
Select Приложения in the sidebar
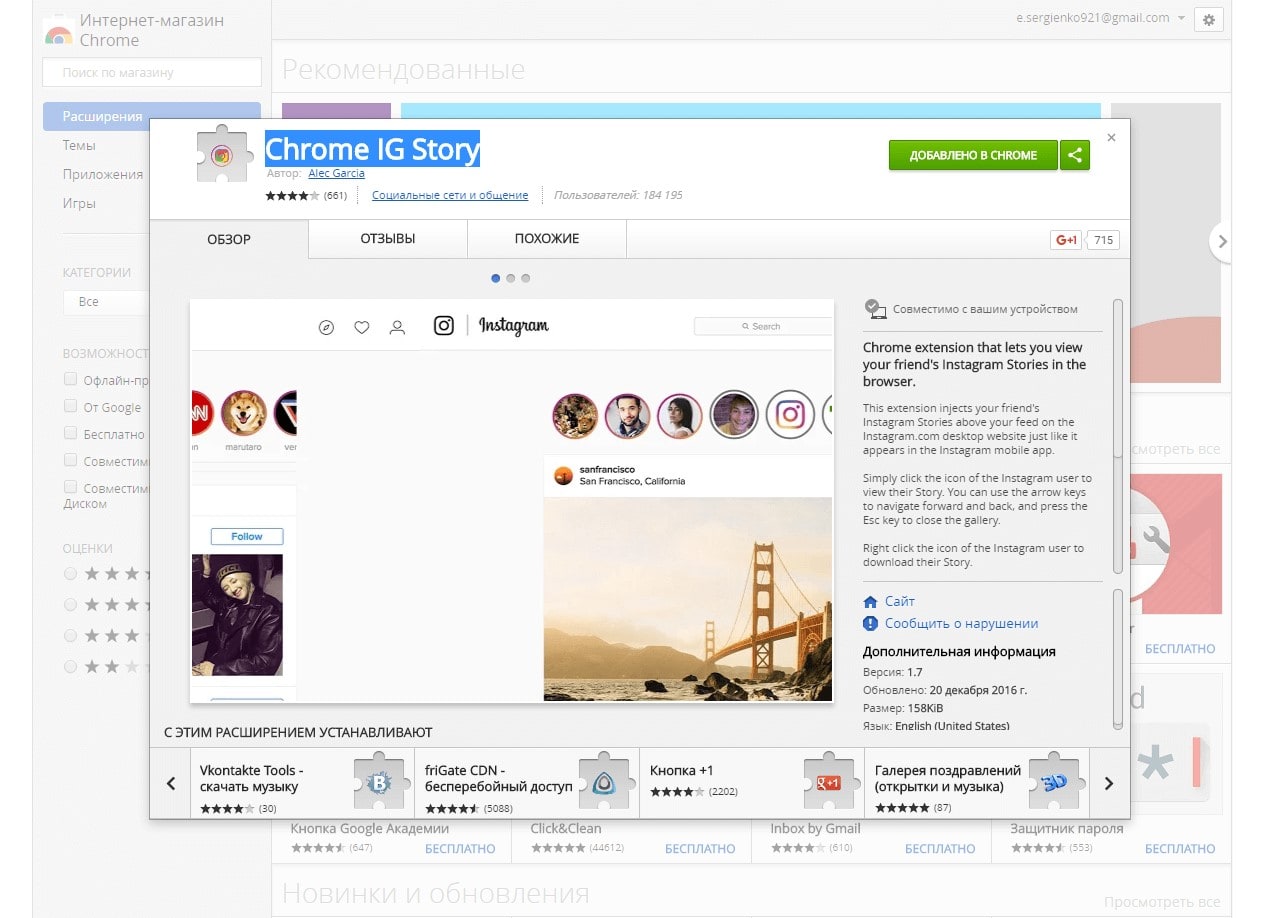(103, 174)
